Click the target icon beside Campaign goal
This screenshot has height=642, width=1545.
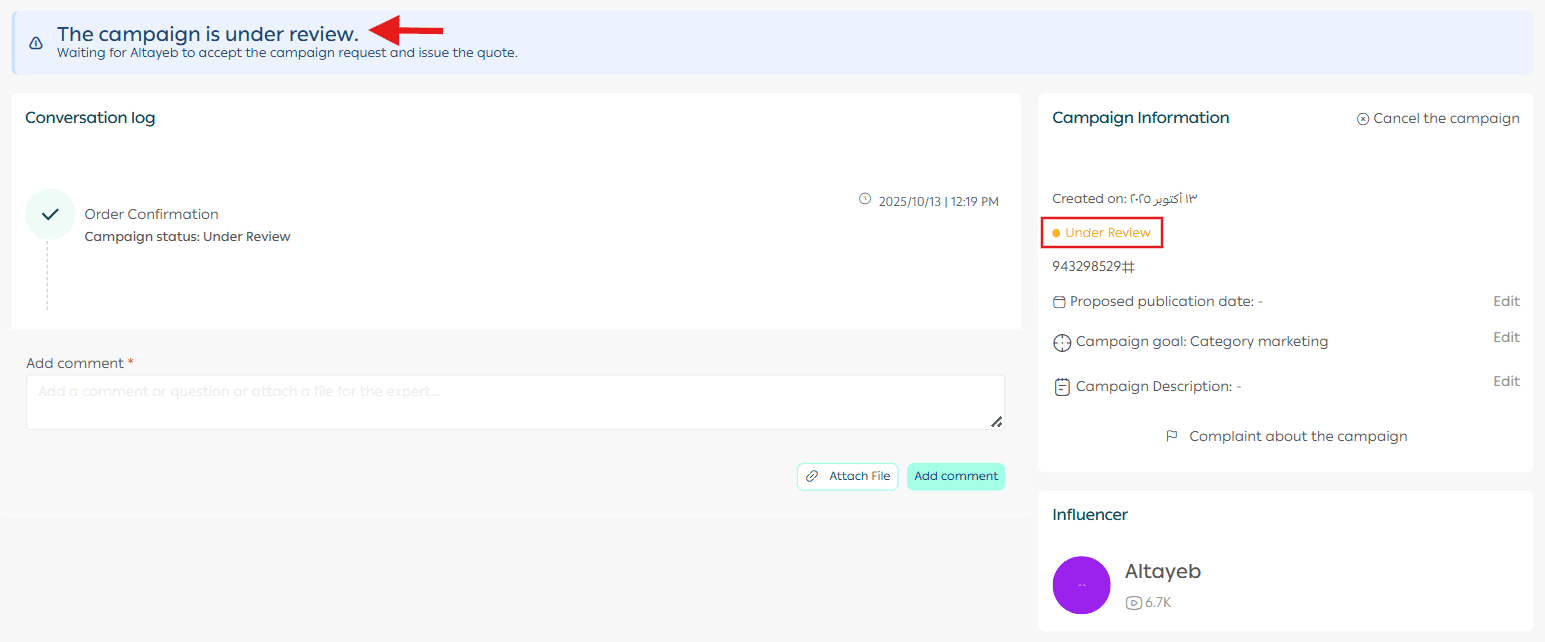point(1062,343)
